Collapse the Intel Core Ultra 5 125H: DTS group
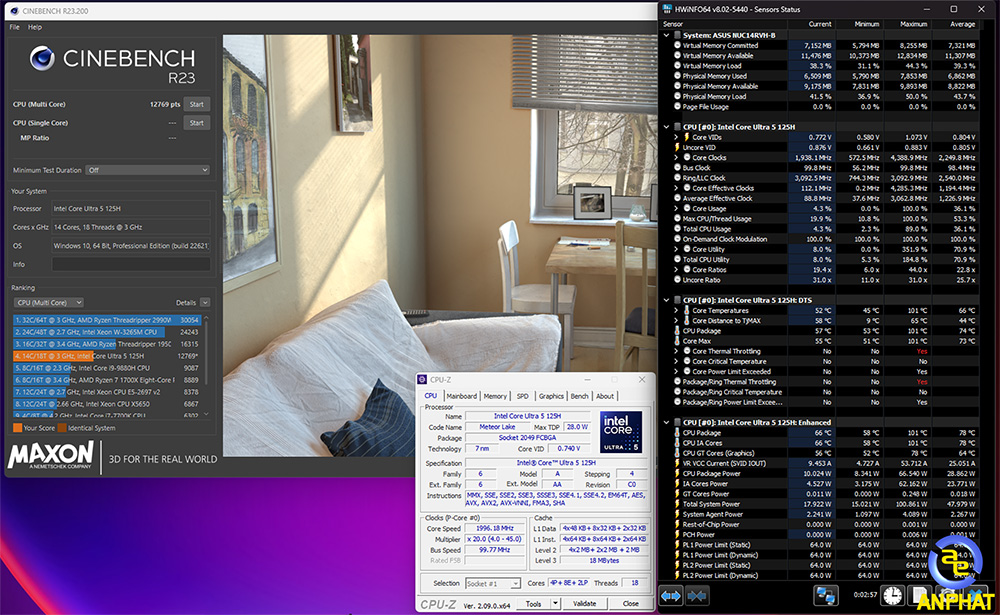 [666, 300]
